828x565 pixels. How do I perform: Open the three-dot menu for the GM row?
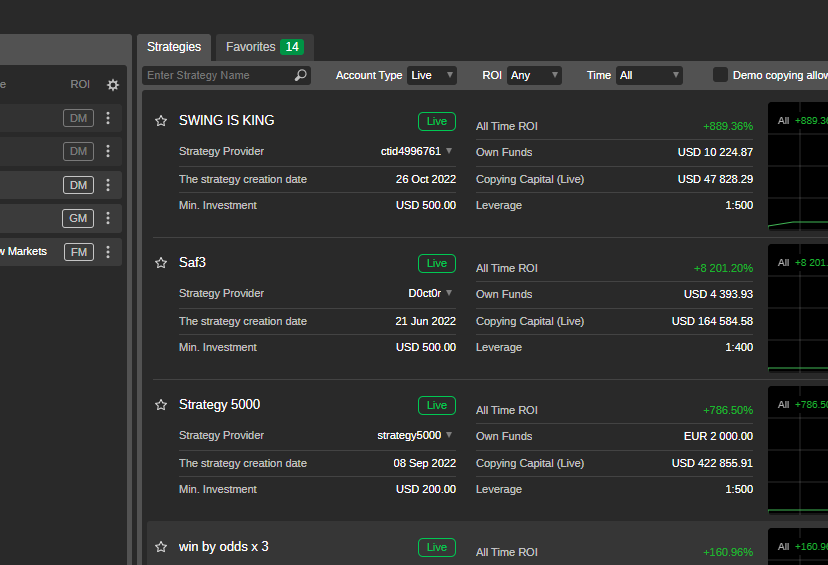(x=108, y=218)
